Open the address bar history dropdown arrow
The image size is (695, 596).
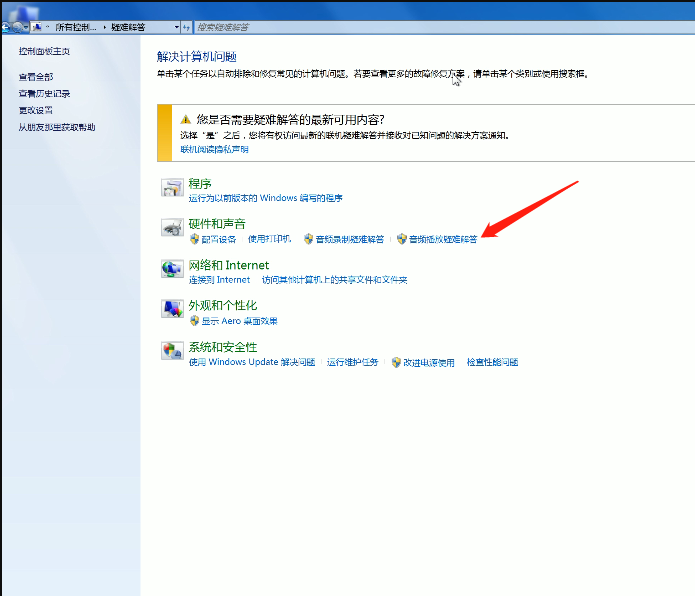[176, 27]
